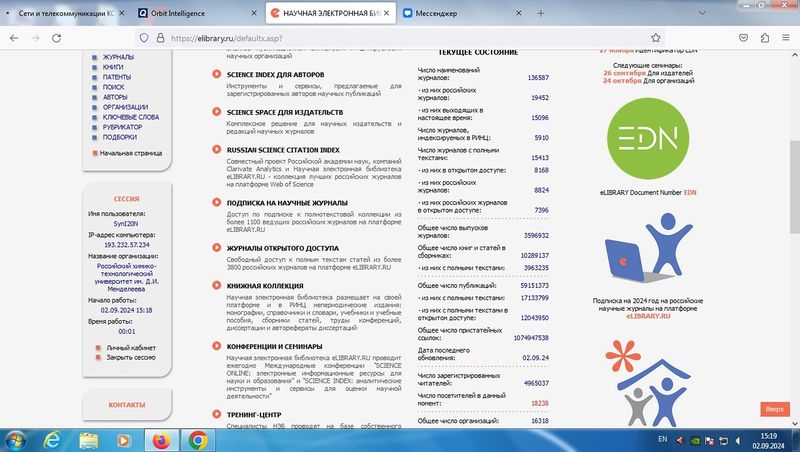Viewport: 800px width, 452px height.
Task: Bookmark this page with the star icon
Action: (x=656, y=38)
